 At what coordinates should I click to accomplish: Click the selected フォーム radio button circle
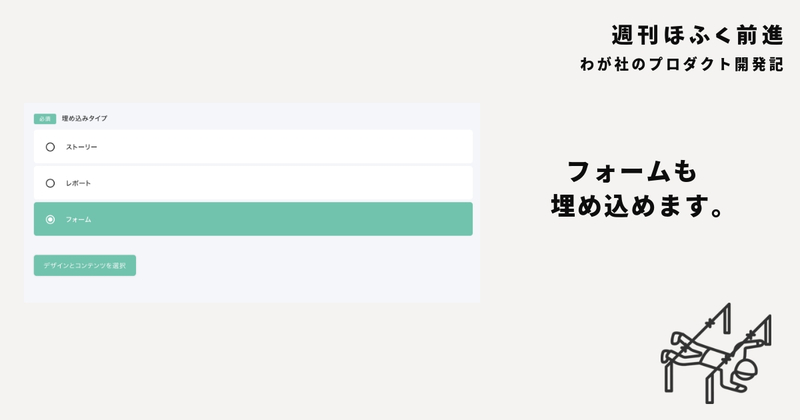pos(50,219)
